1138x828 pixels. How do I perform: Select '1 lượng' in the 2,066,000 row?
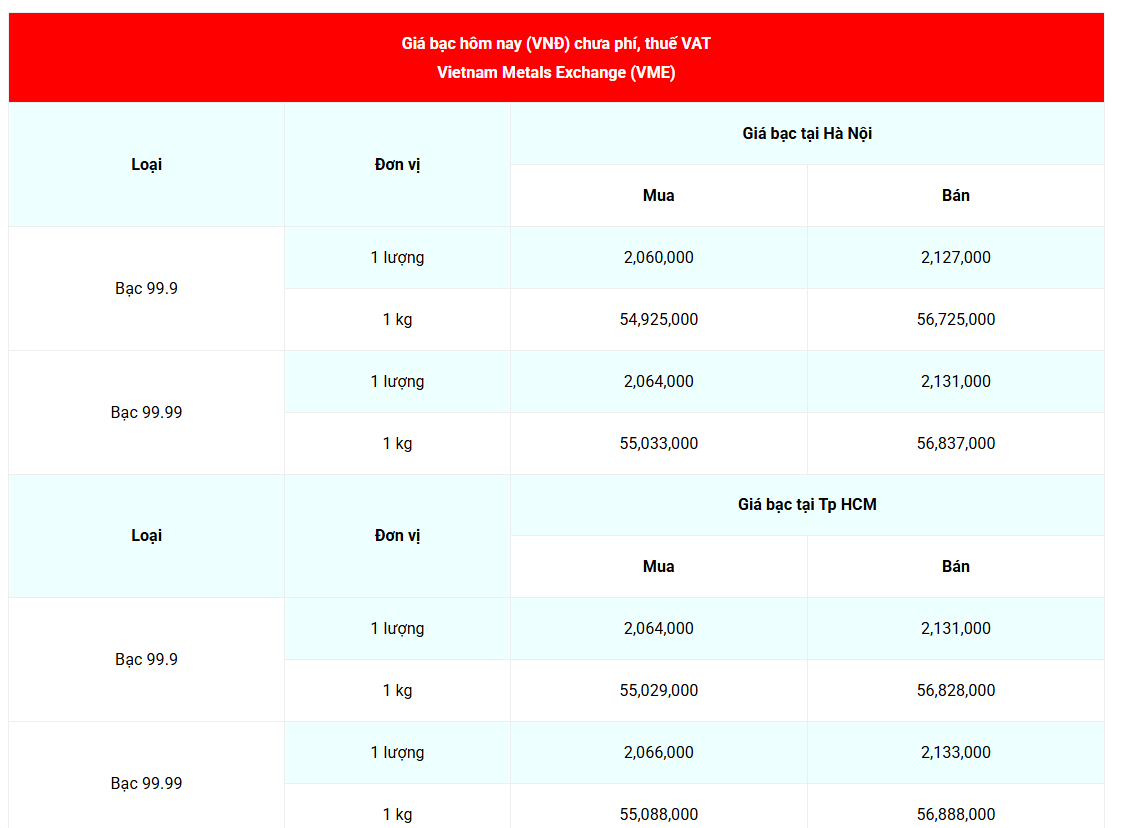click(397, 753)
